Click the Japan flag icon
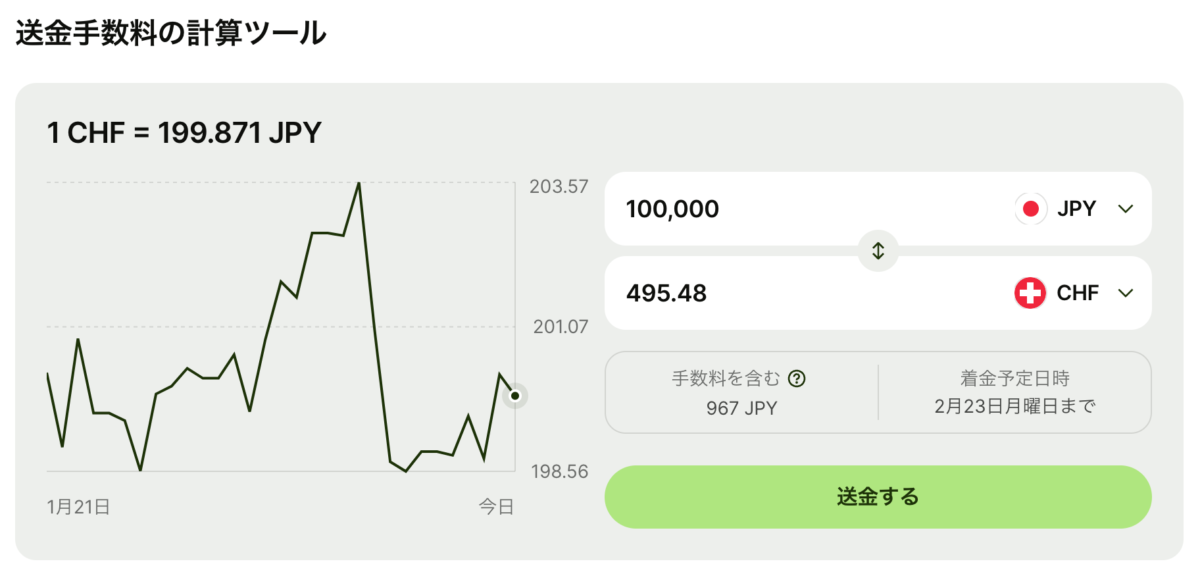Screen dimensions: 1200x576 click(1031, 209)
